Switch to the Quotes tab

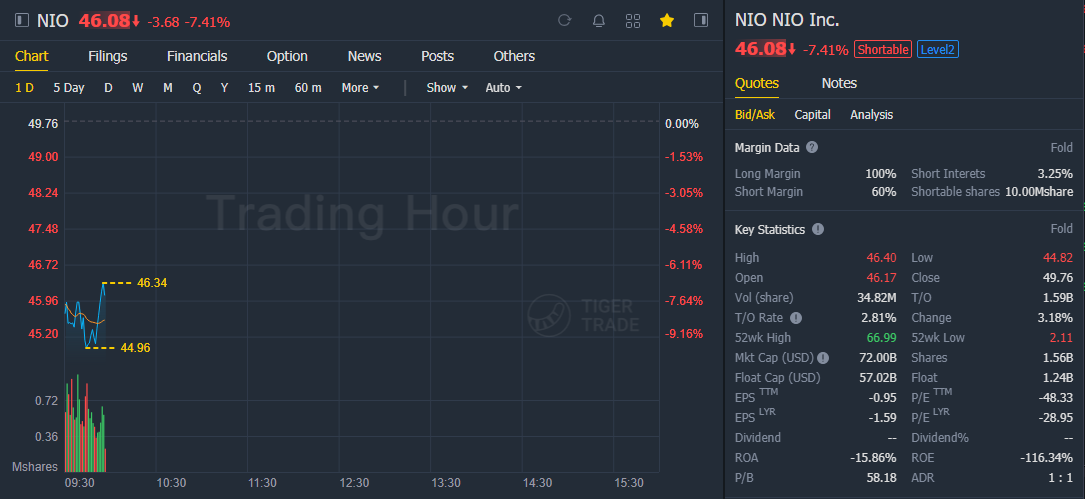pyautogui.click(x=756, y=84)
